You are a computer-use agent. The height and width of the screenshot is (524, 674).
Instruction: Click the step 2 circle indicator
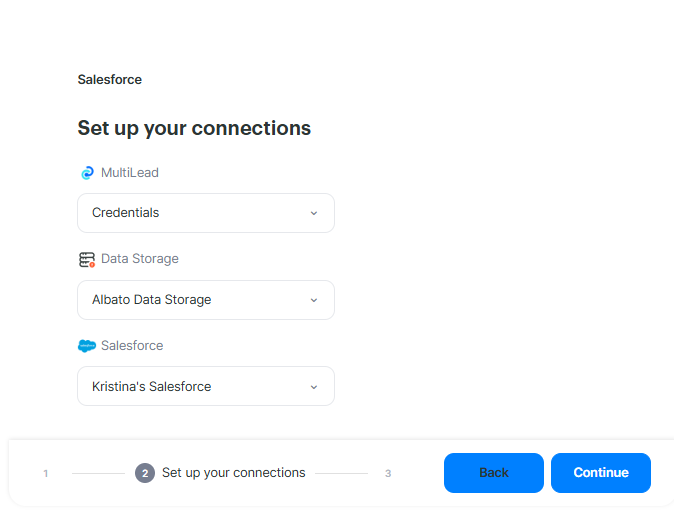pos(145,473)
